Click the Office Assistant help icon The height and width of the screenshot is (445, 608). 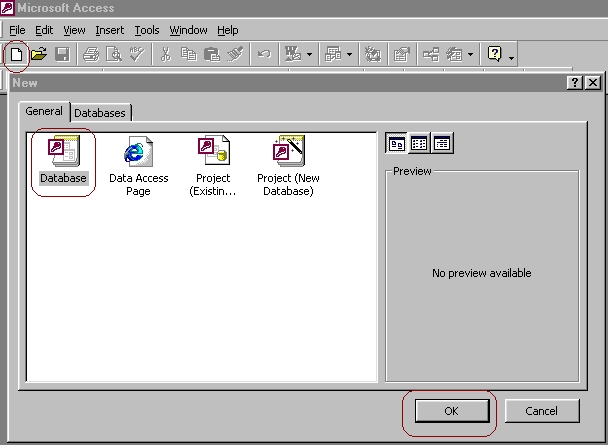(495, 54)
